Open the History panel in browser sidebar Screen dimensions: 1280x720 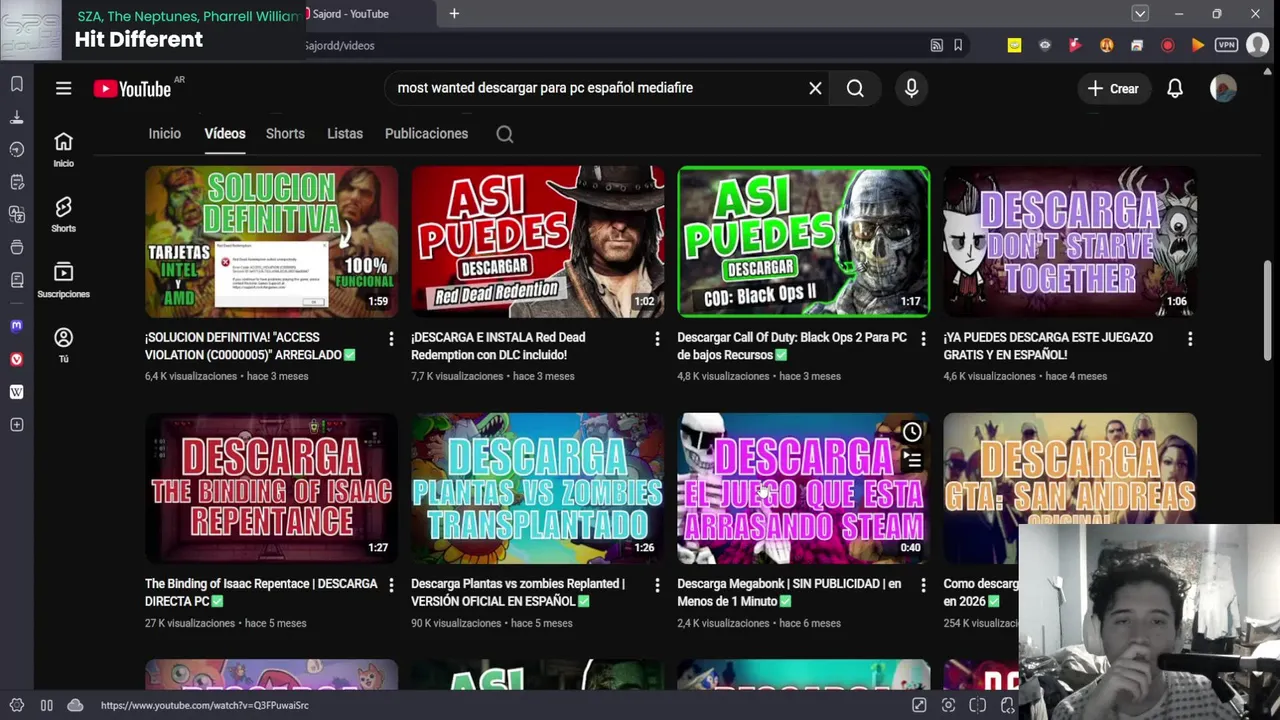tap(17, 149)
